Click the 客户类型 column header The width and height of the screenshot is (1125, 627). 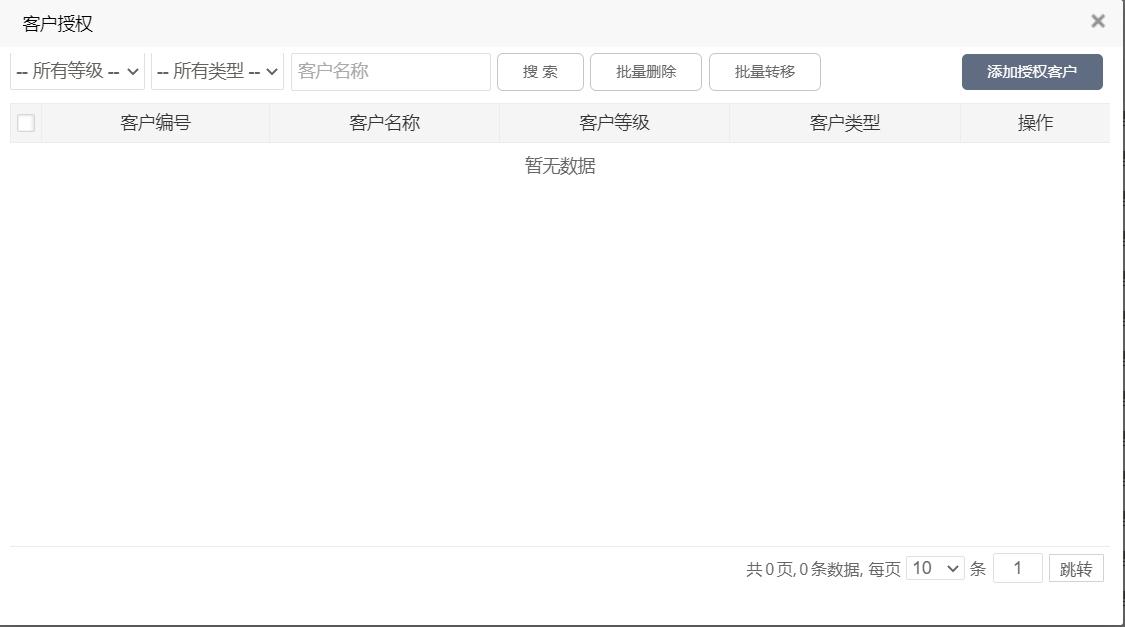coord(844,123)
